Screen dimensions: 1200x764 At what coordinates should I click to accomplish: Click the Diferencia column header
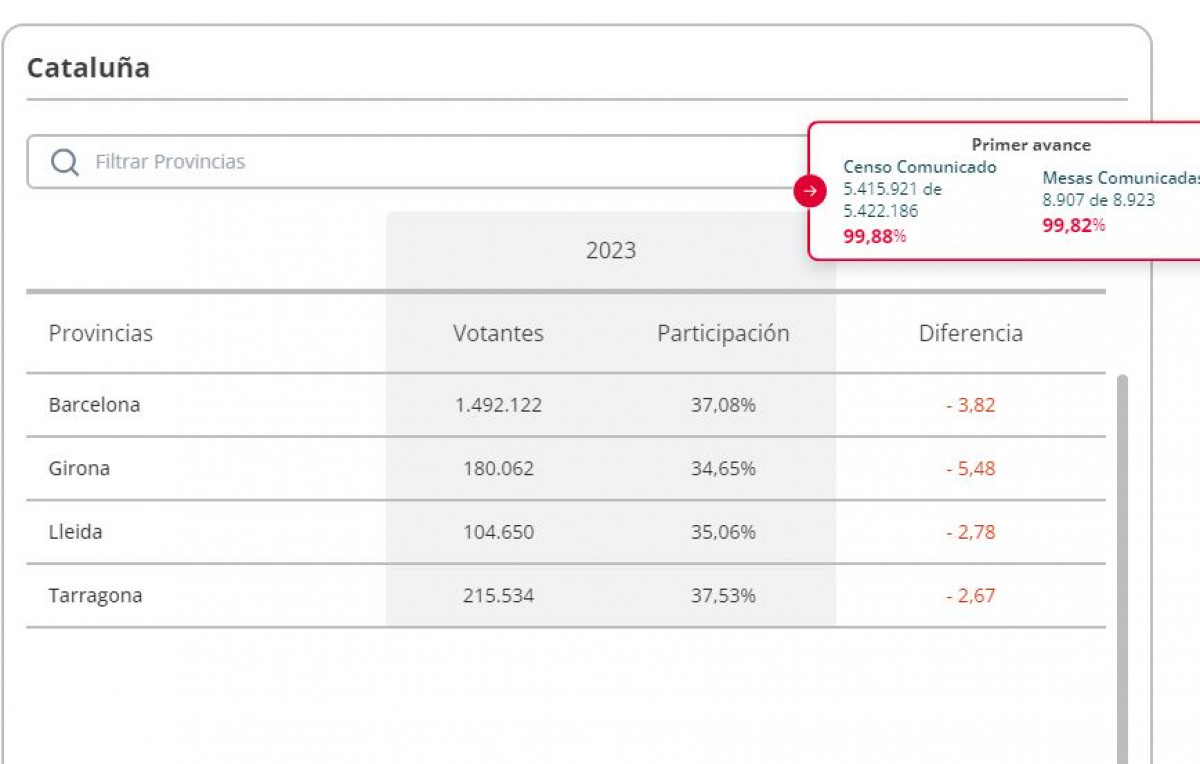point(970,333)
